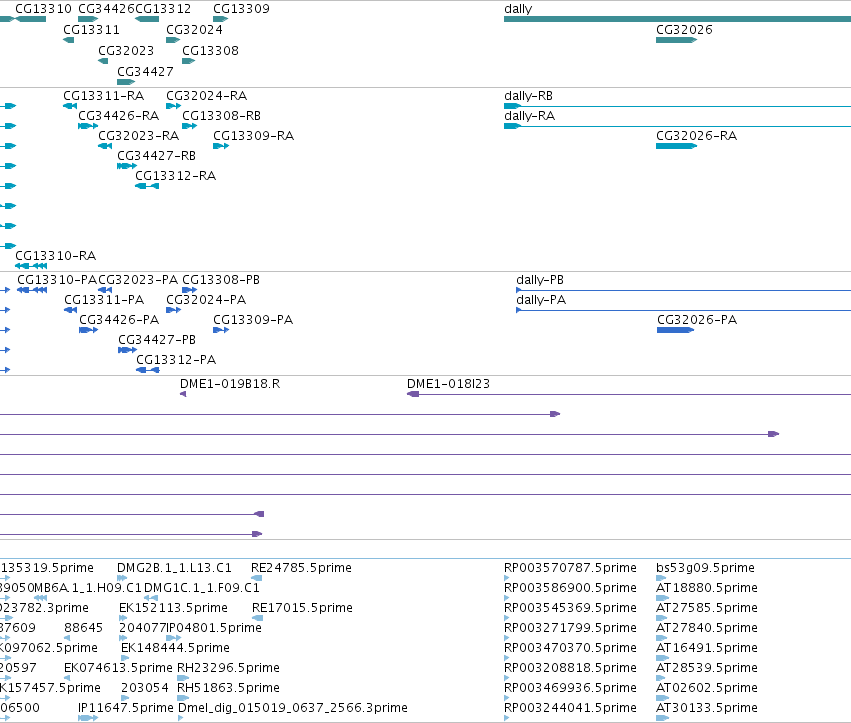Select the CG32024 gene label
Screen dimensions: 851x723
click(x=194, y=30)
